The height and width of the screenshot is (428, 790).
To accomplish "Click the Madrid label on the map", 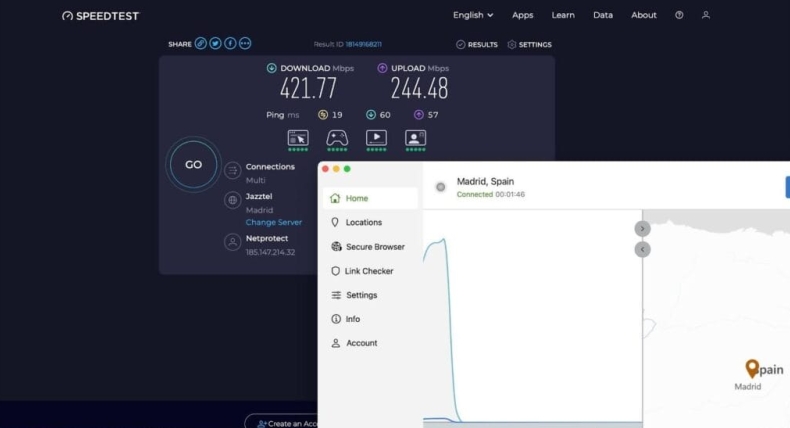I will [748, 387].
